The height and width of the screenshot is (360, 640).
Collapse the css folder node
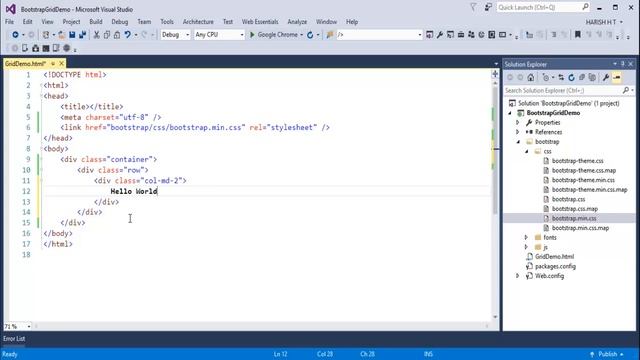(x=527, y=151)
